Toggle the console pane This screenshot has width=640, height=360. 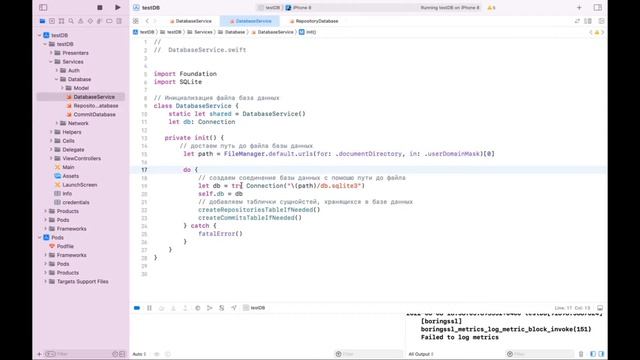[601, 354]
